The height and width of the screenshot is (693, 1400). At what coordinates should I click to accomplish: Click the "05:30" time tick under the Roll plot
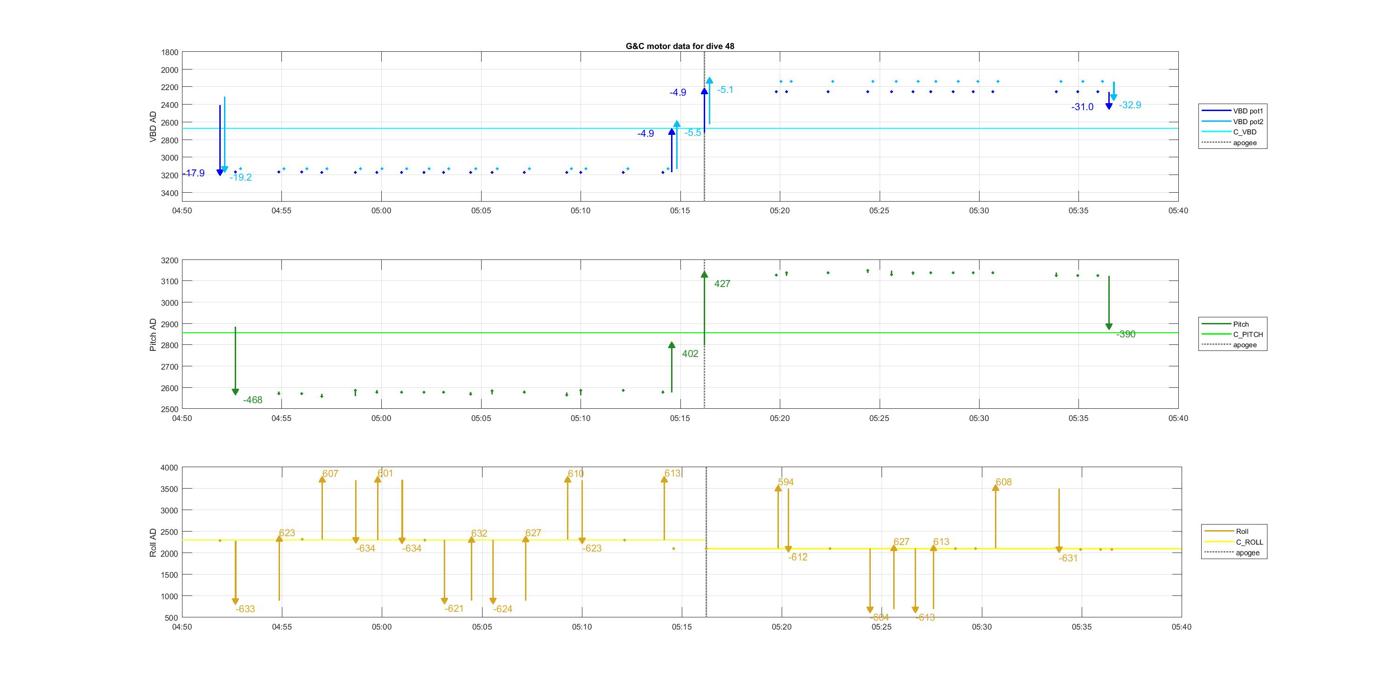click(982, 627)
